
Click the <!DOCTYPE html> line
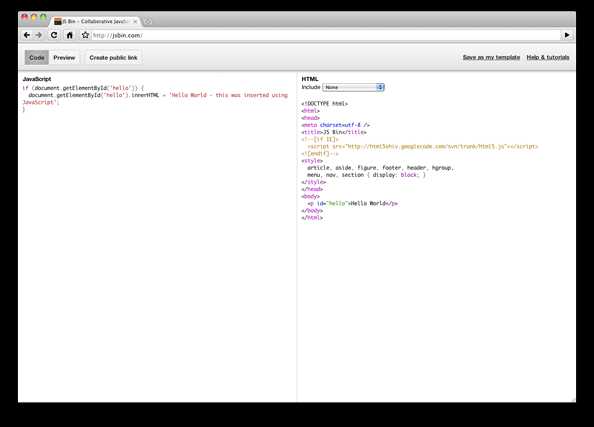click(x=325, y=103)
